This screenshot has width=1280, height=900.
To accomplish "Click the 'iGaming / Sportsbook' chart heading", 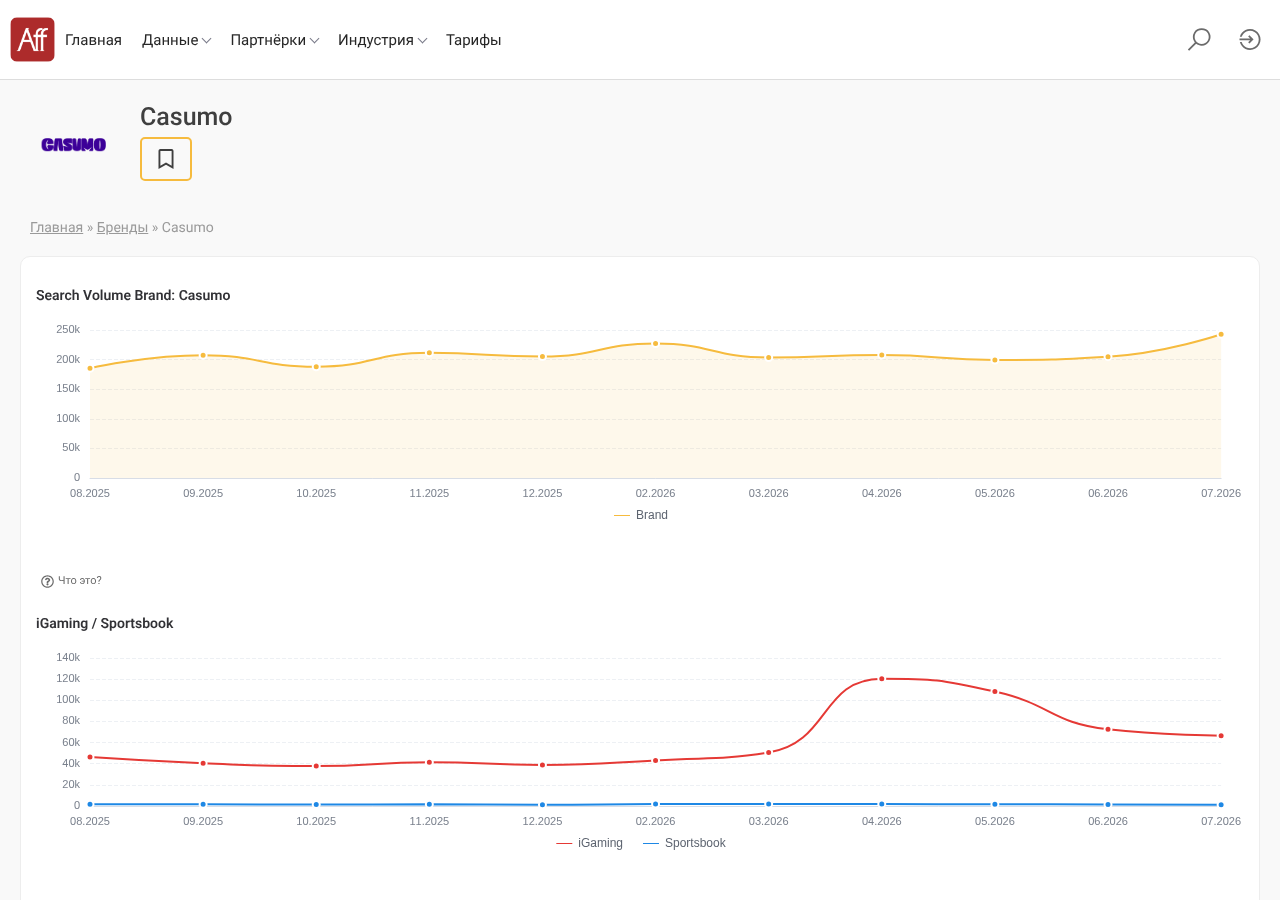I will tap(105, 623).
